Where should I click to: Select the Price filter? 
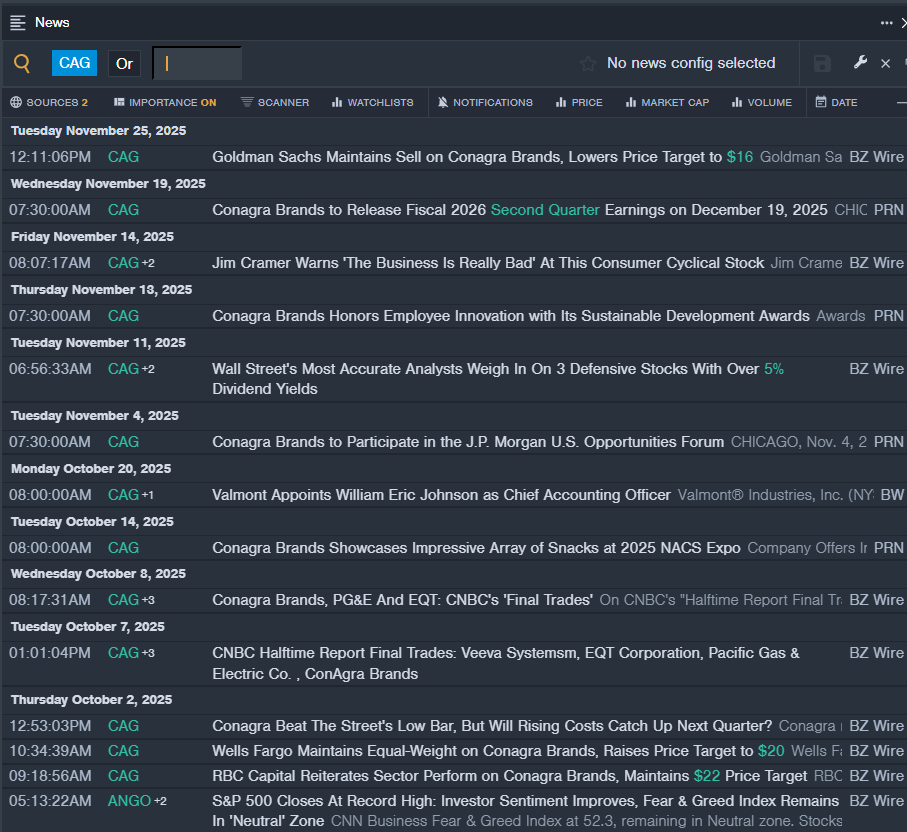tap(579, 102)
